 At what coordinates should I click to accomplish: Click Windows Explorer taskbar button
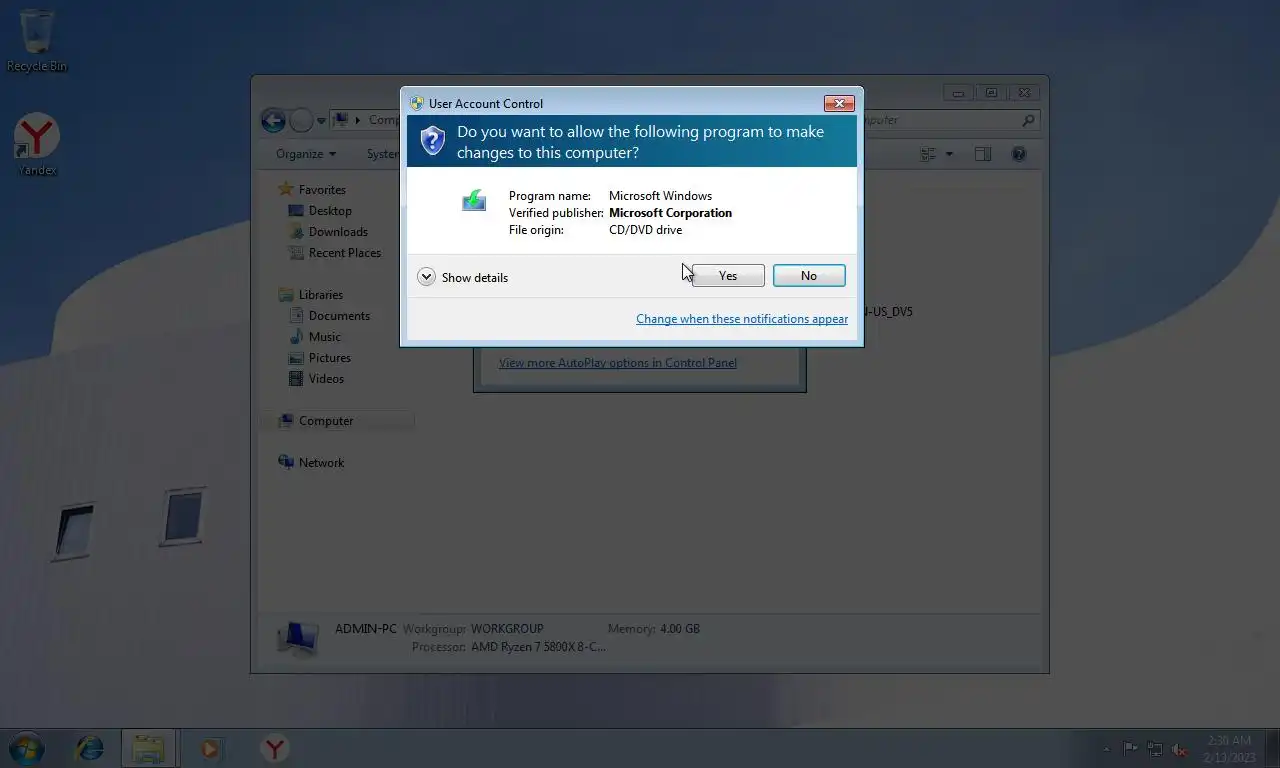click(x=148, y=748)
